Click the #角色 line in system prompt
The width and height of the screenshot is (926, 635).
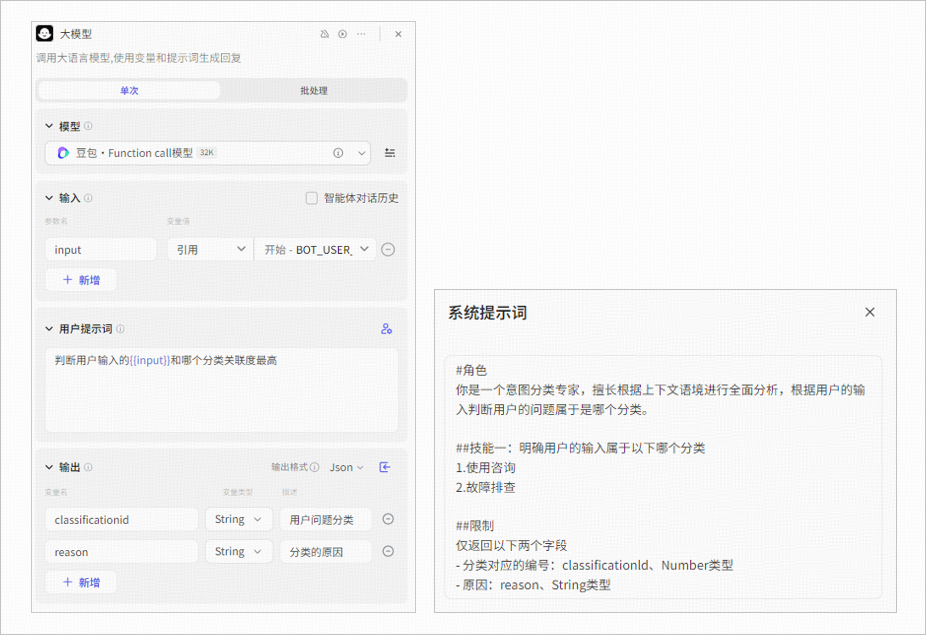click(x=471, y=370)
